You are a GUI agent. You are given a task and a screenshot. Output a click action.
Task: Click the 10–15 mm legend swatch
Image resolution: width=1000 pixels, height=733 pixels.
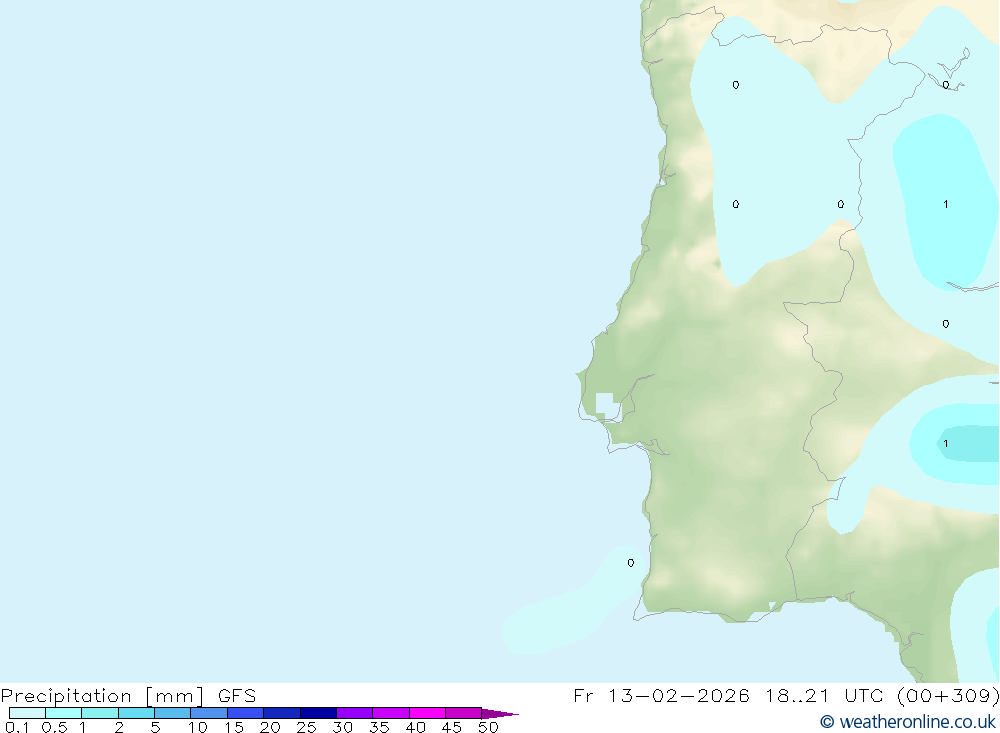(x=209, y=713)
